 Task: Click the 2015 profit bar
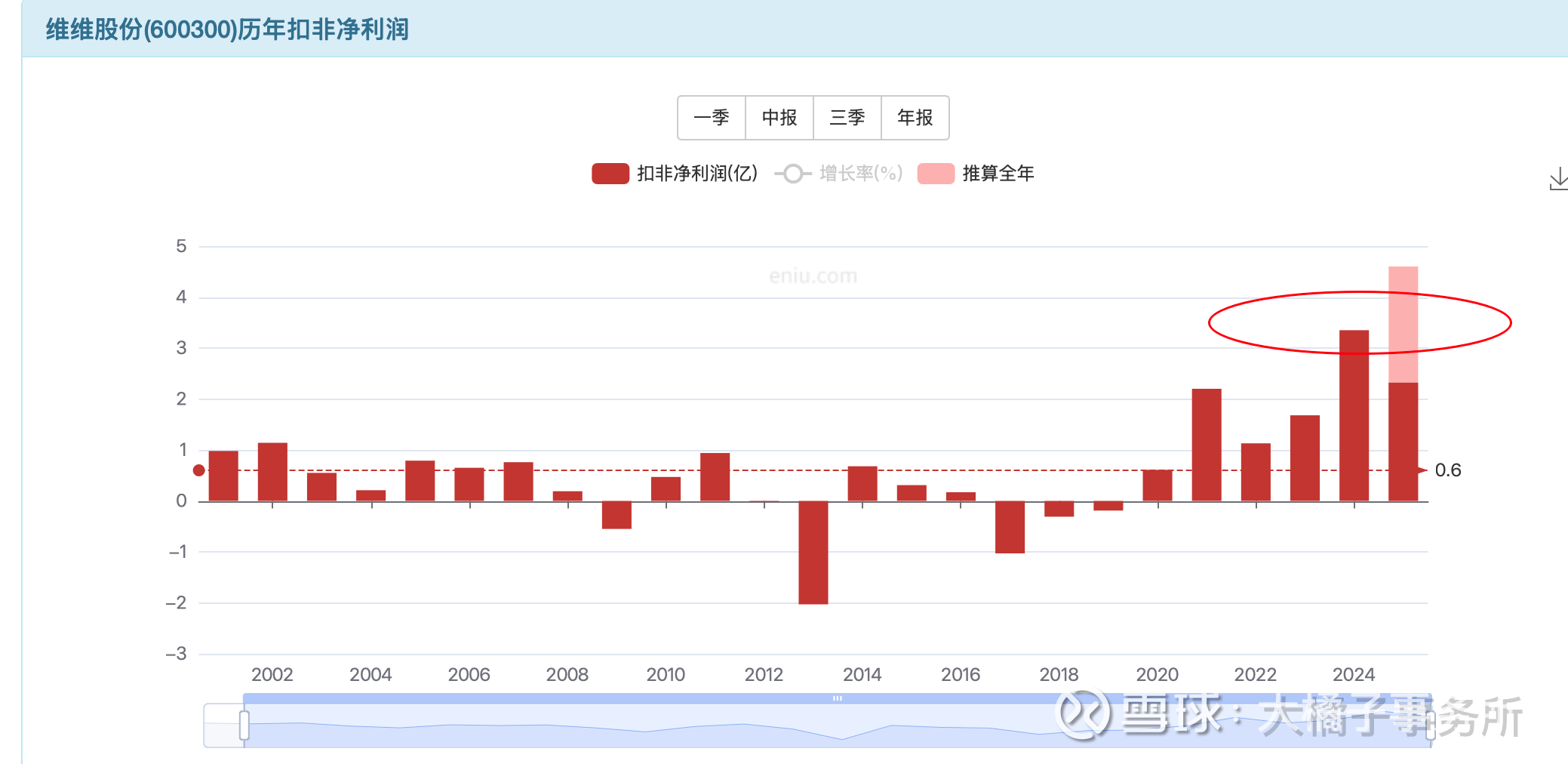click(x=912, y=493)
